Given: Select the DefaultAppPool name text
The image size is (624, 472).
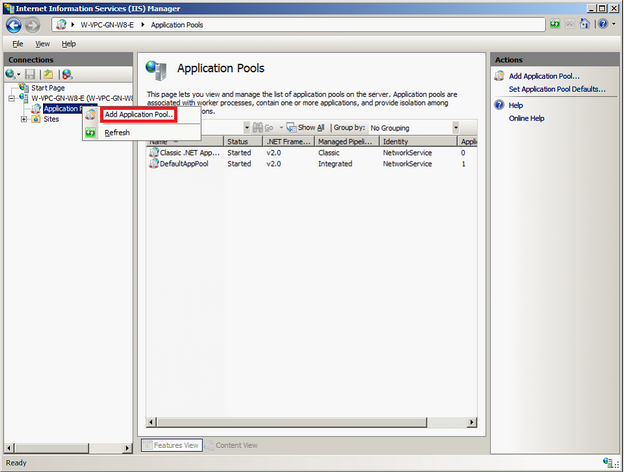Looking at the screenshot, I should [184, 164].
